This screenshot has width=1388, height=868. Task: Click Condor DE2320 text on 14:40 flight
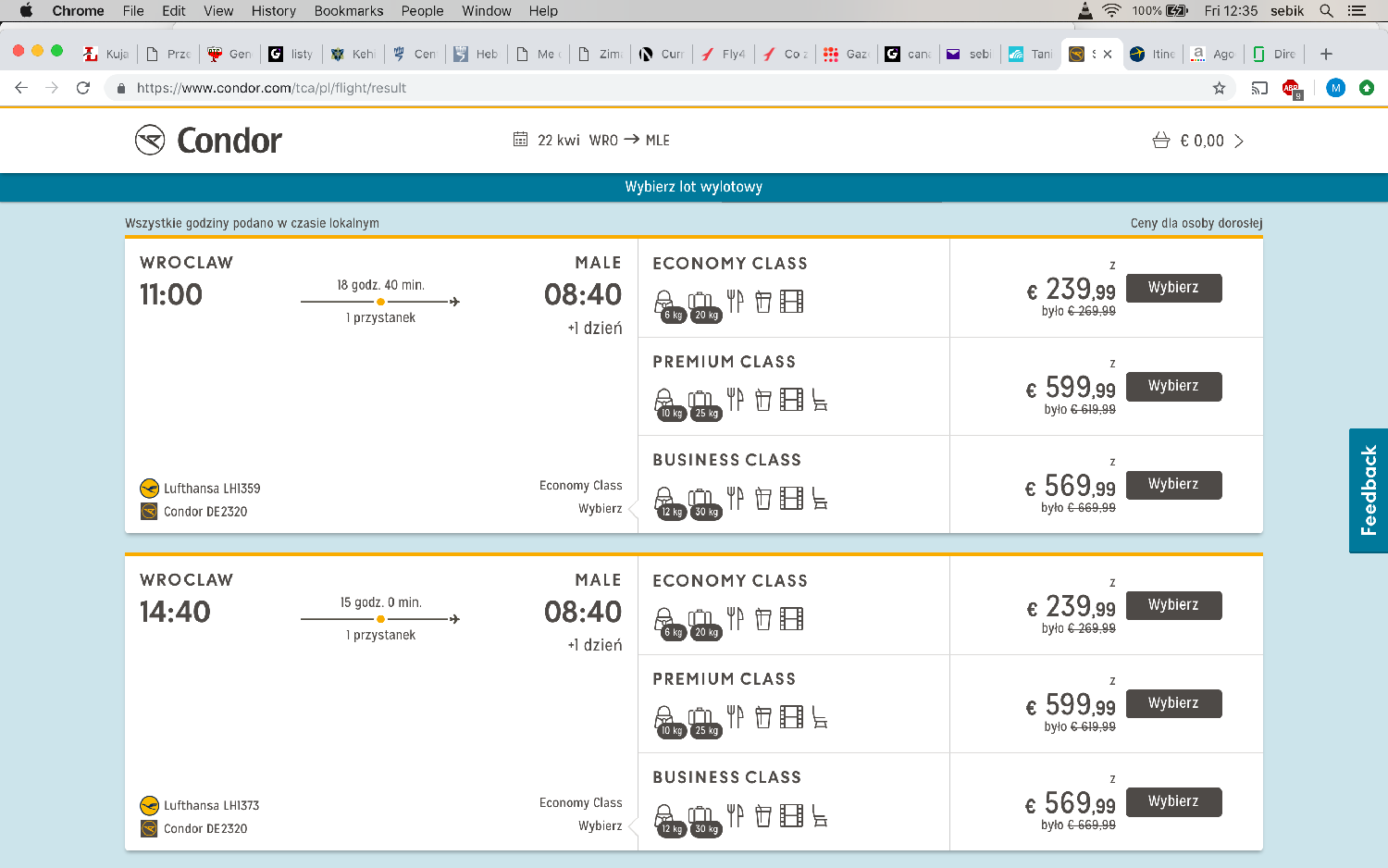(205, 828)
